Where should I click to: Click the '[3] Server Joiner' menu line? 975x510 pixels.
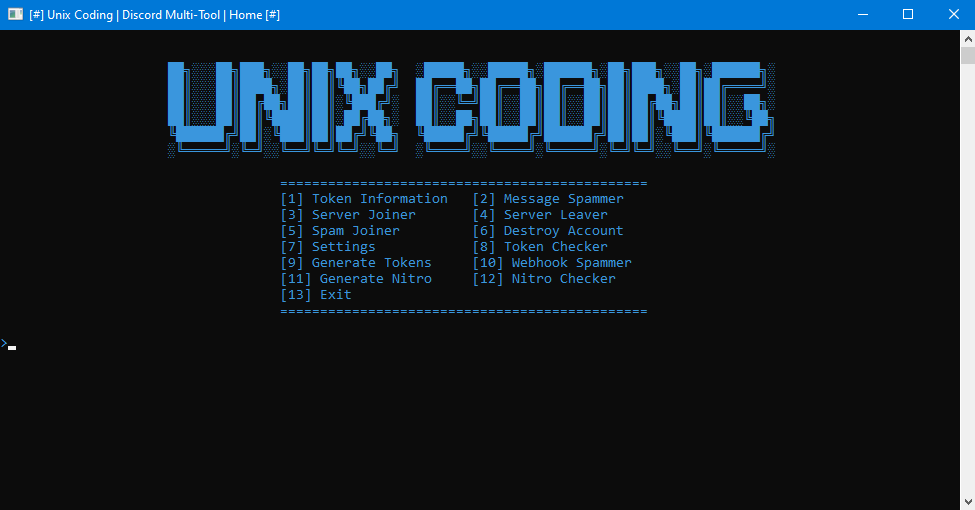click(x=348, y=215)
